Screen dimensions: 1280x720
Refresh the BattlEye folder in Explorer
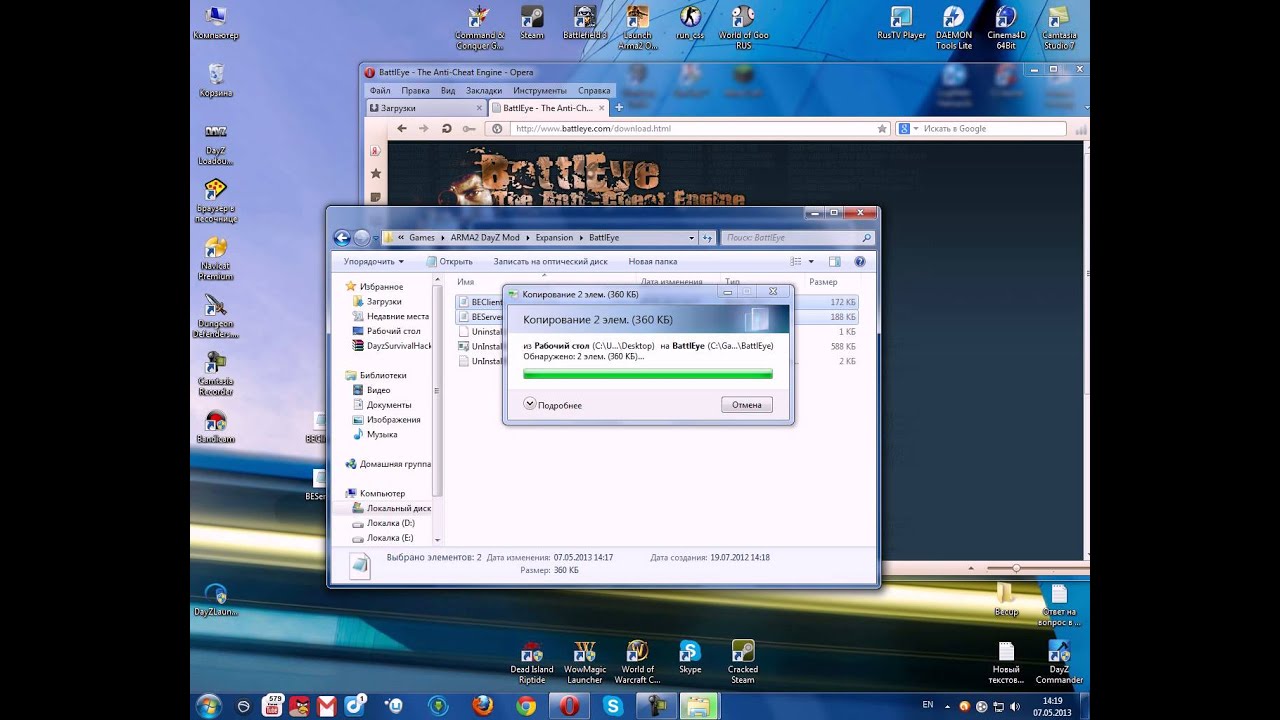(x=708, y=238)
